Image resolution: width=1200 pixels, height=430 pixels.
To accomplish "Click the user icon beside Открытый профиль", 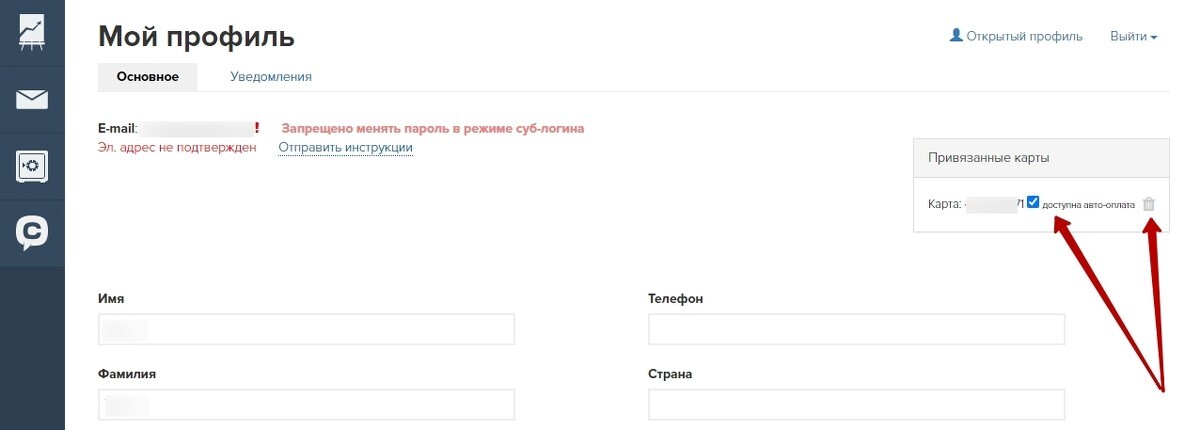I will click(956, 36).
